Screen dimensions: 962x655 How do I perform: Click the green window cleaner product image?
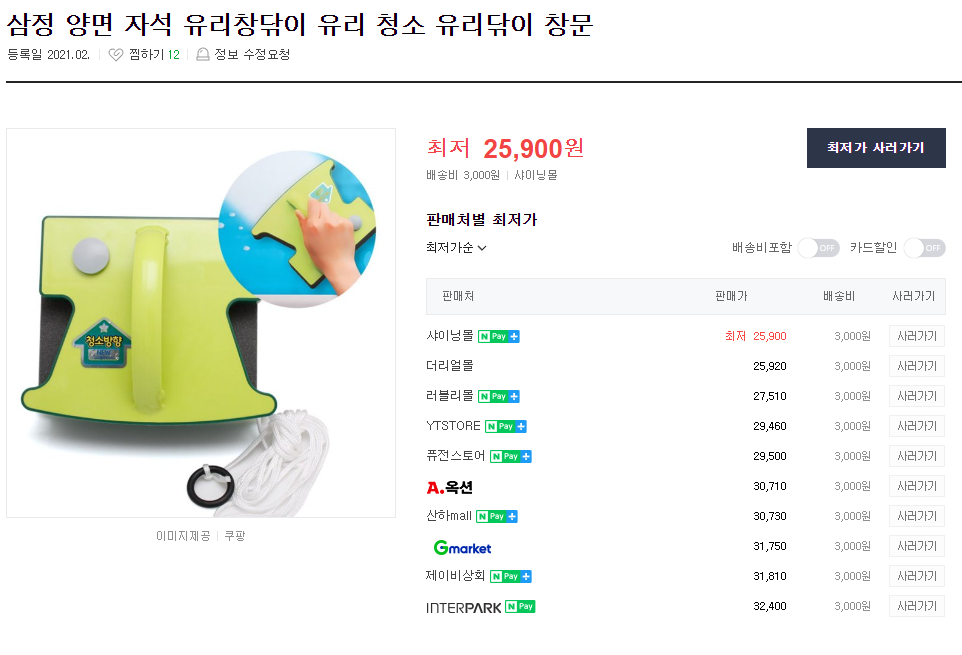[201, 323]
